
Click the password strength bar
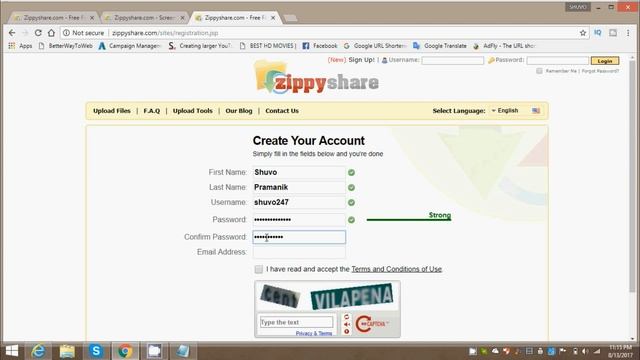[x=409, y=220]
